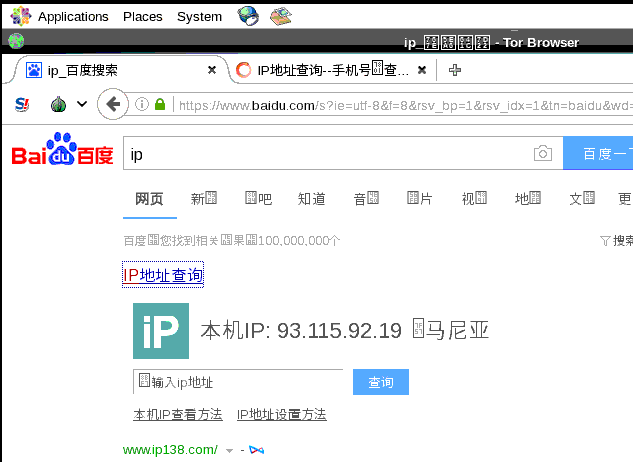Image resolution: width=633 pixels, height=462 pixels.
Task: Click the baidu.com URL address field
Action: click(x=404, y=105)
